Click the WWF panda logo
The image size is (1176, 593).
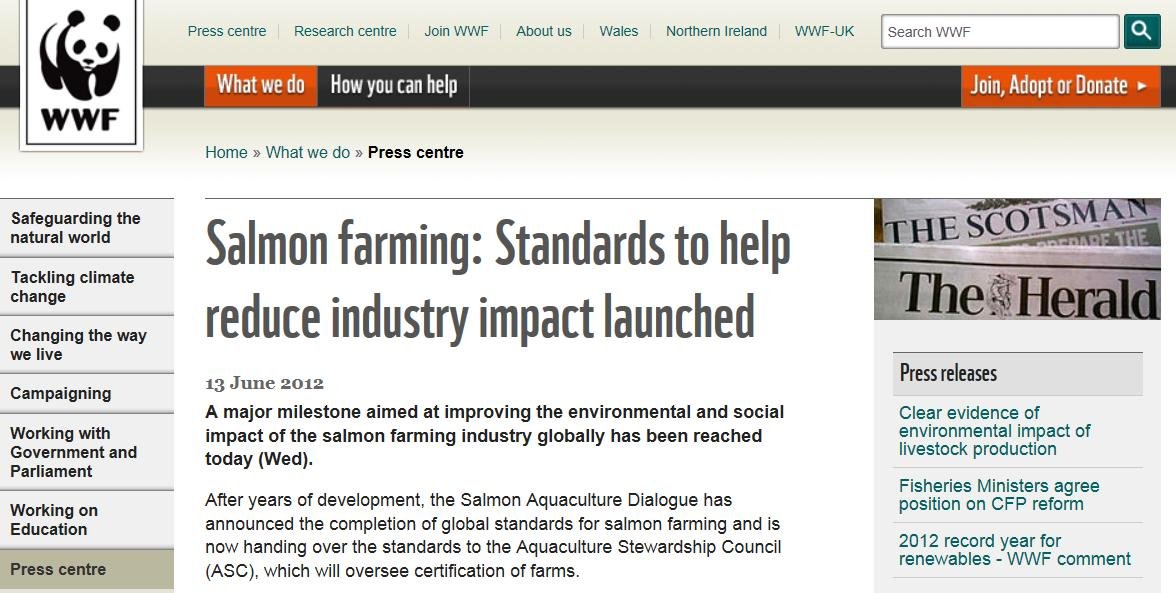coord(81,73)
